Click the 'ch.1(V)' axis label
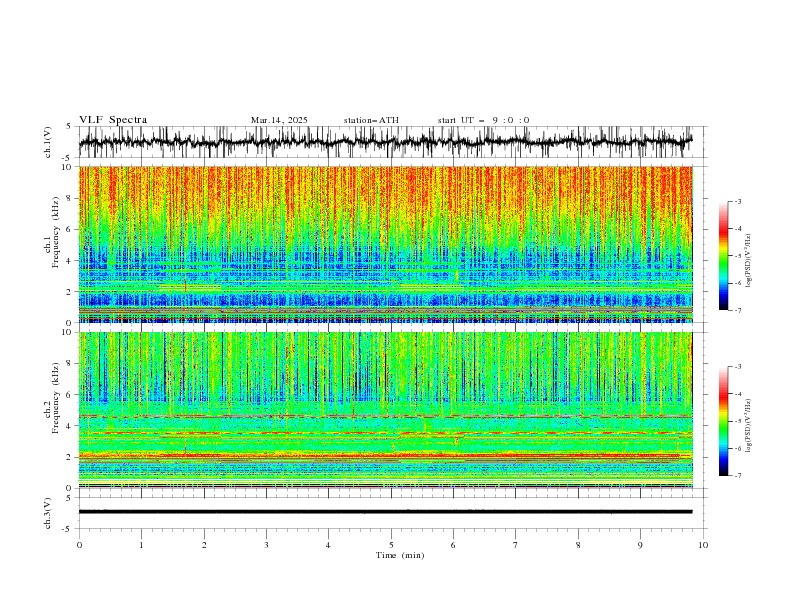Image resolution: width=792 pixels, height=612 pixels. (48, 142)
